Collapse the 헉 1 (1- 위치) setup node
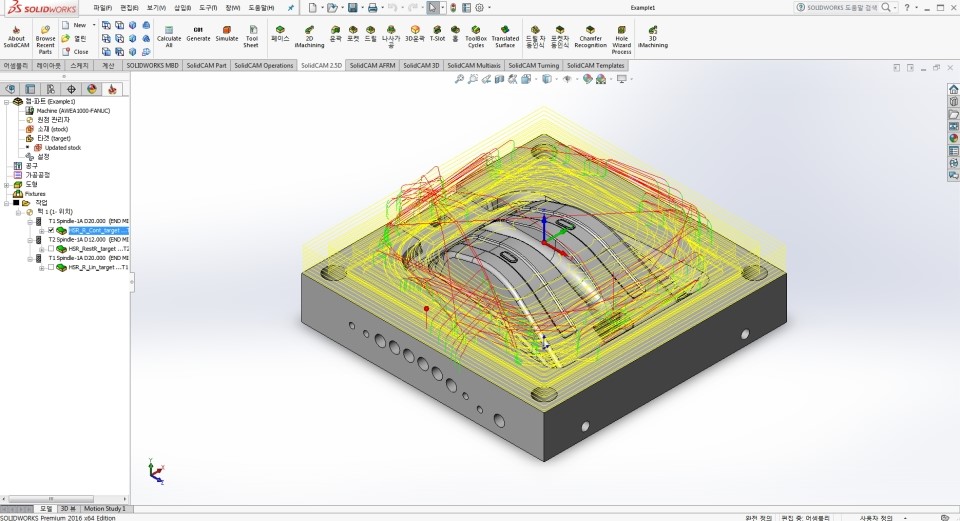This screenshot has height=521, width=960. point(18,212)
